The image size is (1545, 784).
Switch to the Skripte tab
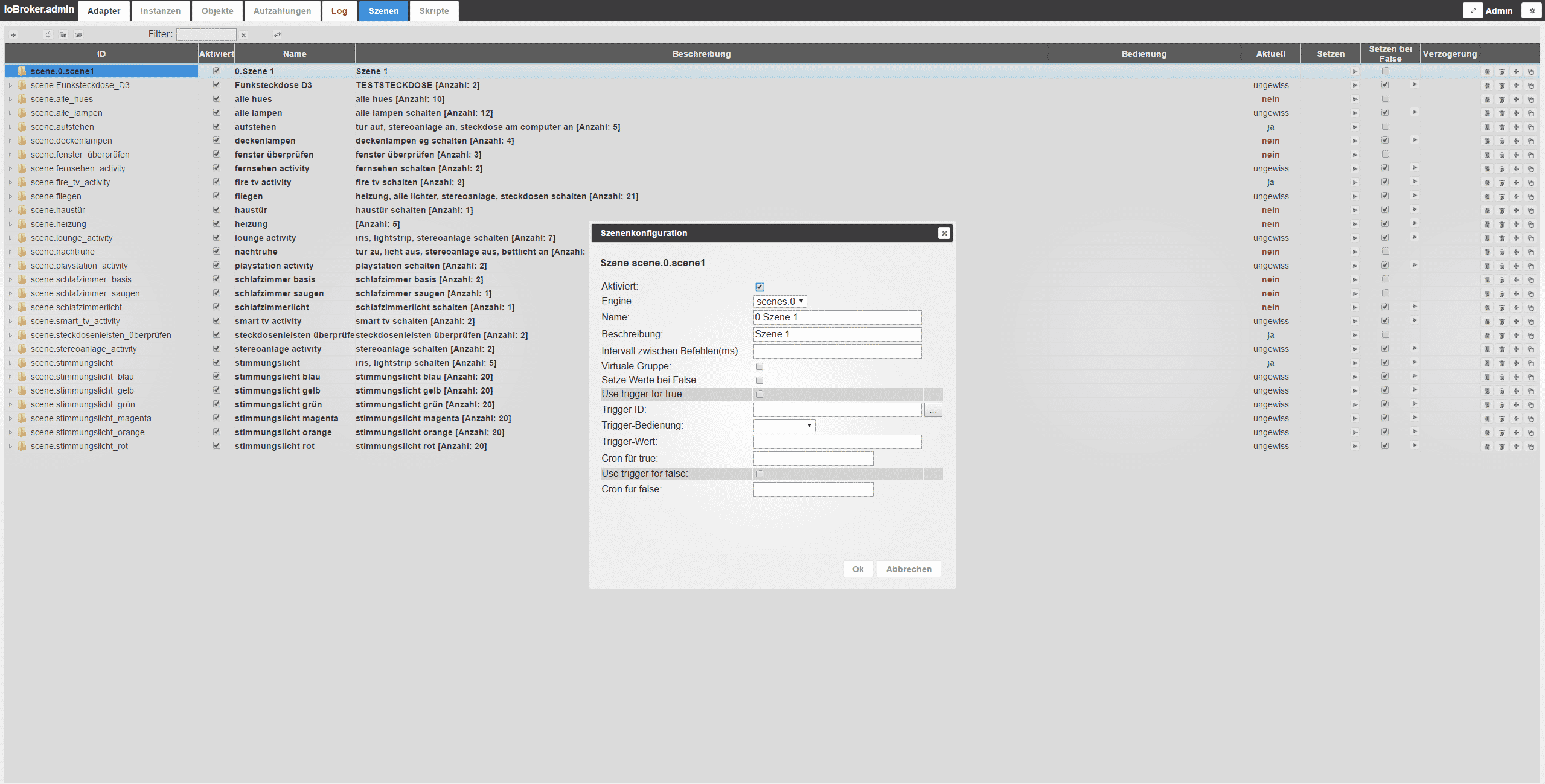pyautogui.click(x=433, y=11)
